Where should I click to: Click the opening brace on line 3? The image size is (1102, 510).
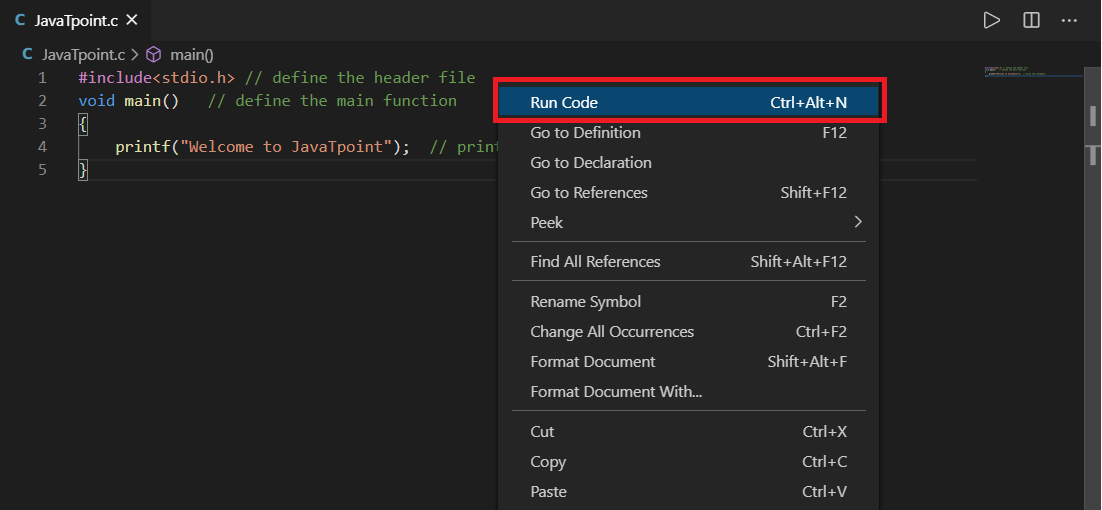[x=83, y=124]
